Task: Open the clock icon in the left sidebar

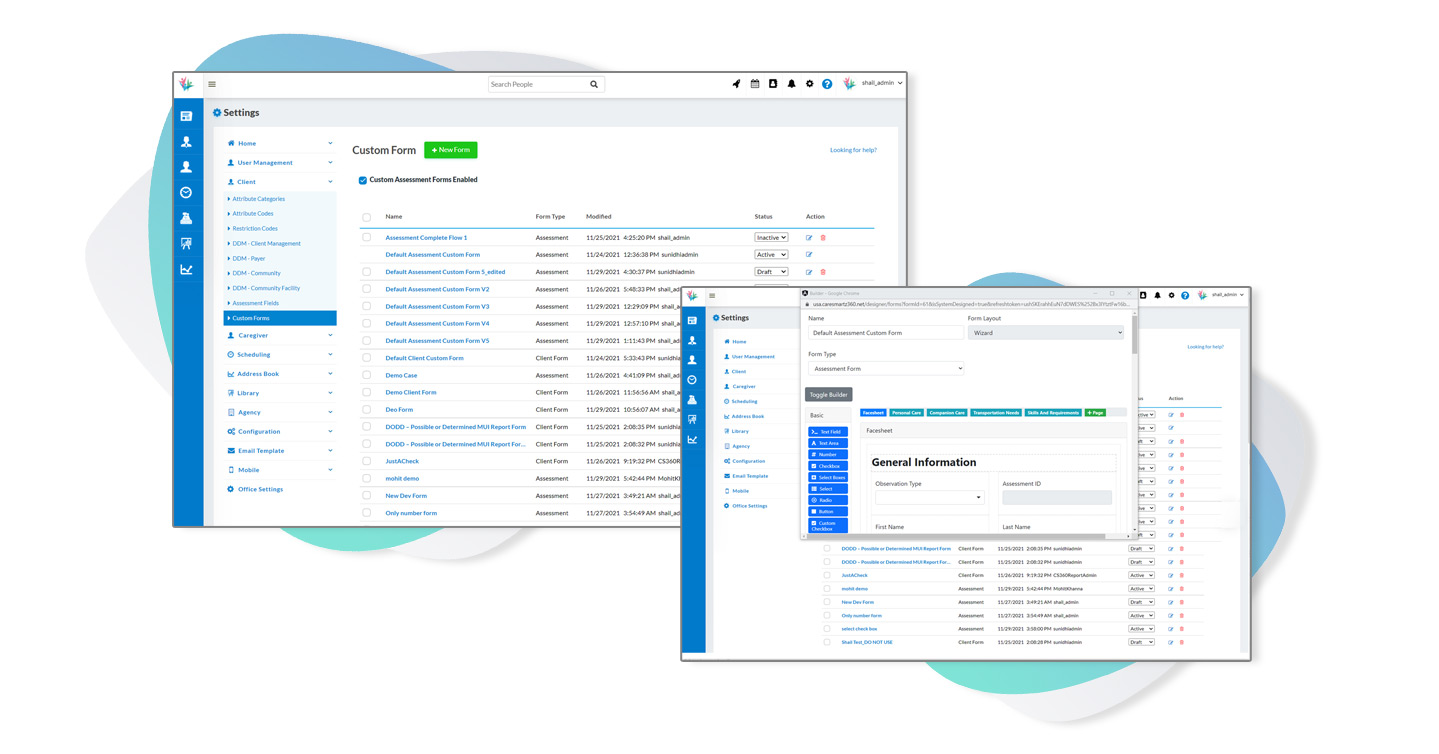Action: [186, 193]
